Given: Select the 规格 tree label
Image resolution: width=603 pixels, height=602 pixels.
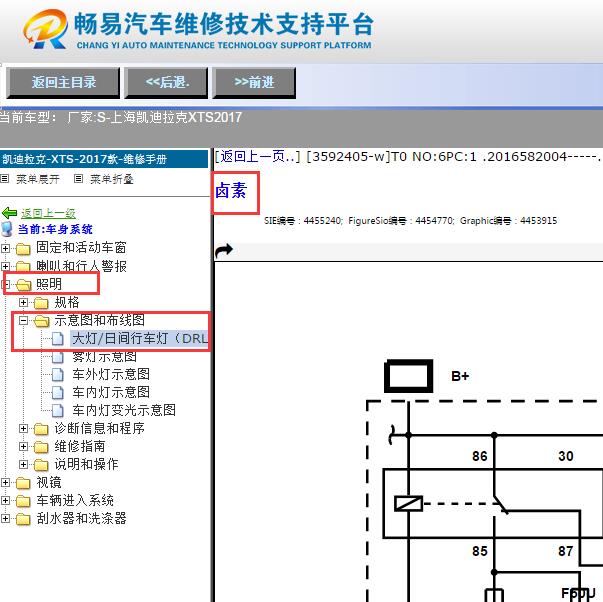Looking at the screenshot, I should pyautogui.click(x=67, y=302).
